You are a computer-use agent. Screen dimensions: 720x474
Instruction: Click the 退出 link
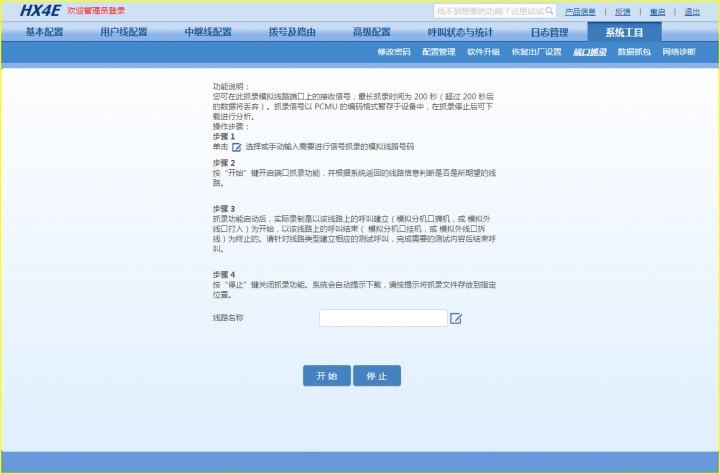coord(692,12)
